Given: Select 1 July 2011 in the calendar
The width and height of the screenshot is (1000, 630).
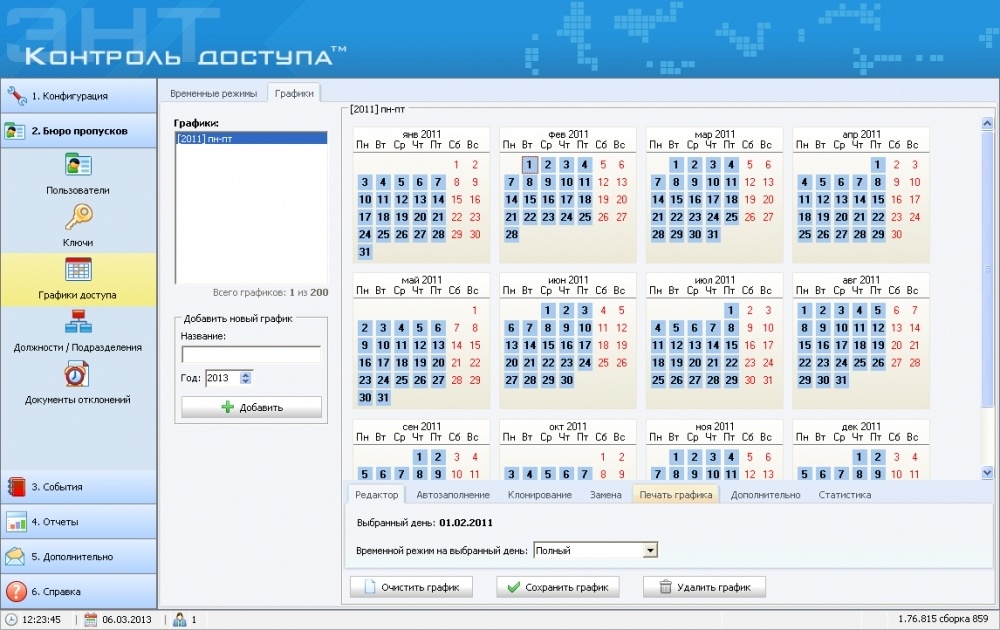Looking at the screenshot, I should 732,311.
